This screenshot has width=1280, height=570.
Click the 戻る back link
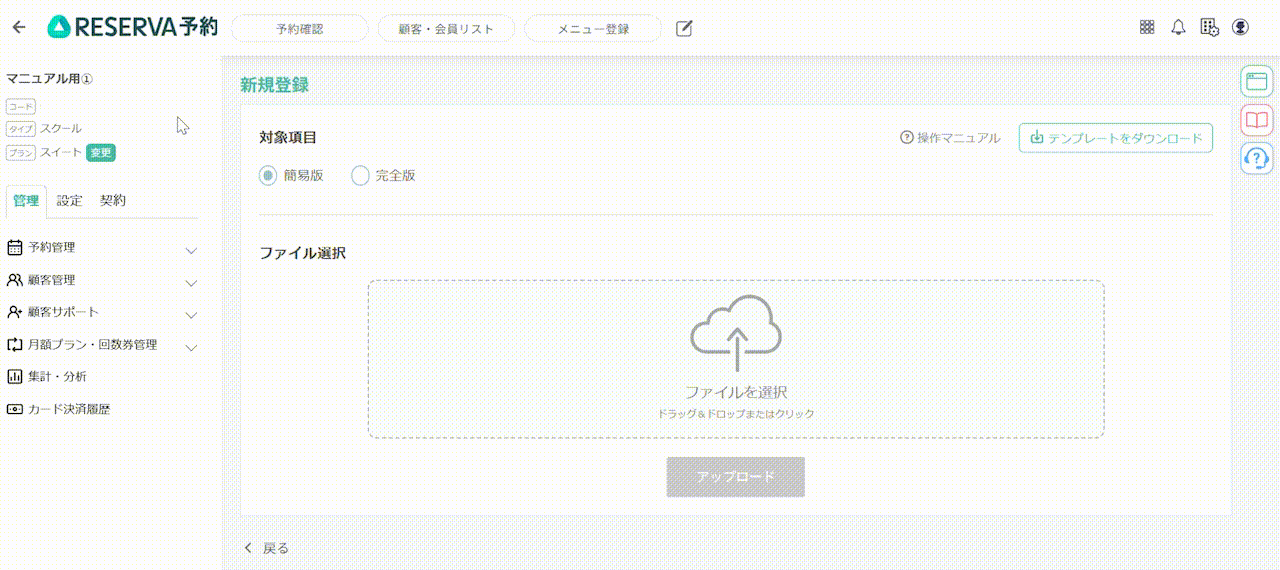tap(267, 548)
